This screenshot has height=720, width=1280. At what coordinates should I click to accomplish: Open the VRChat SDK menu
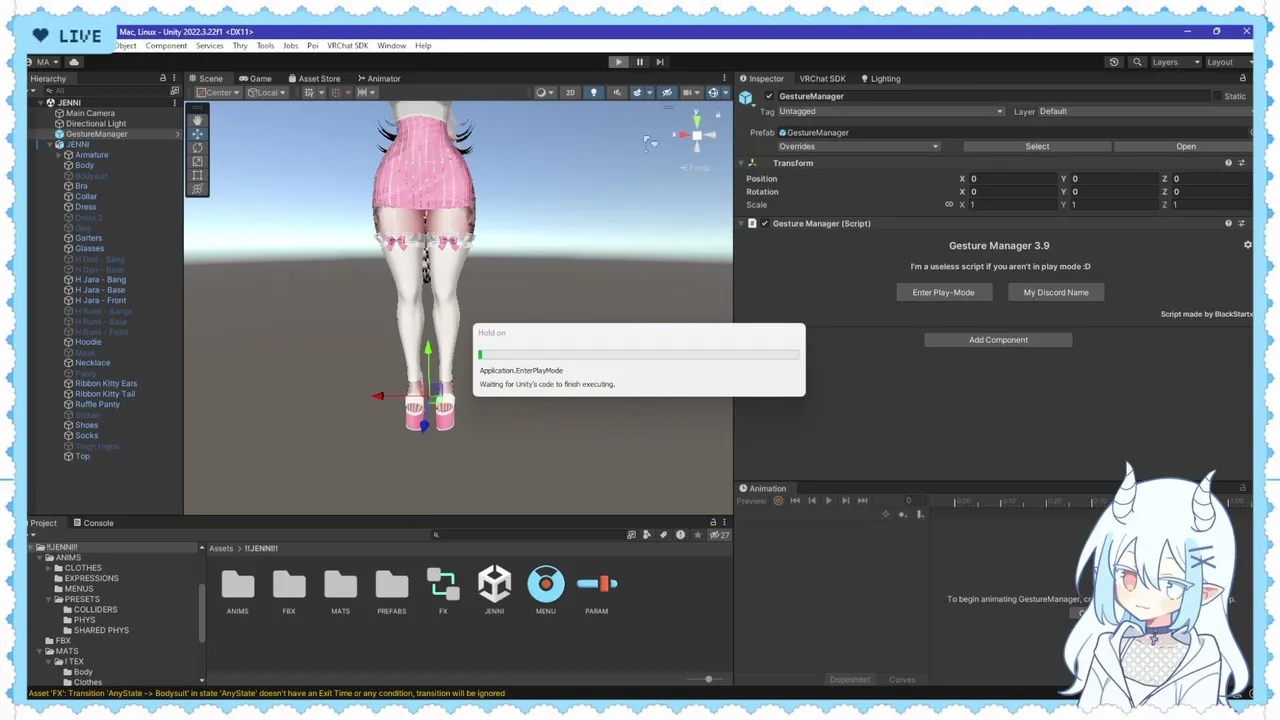(348, 46)
